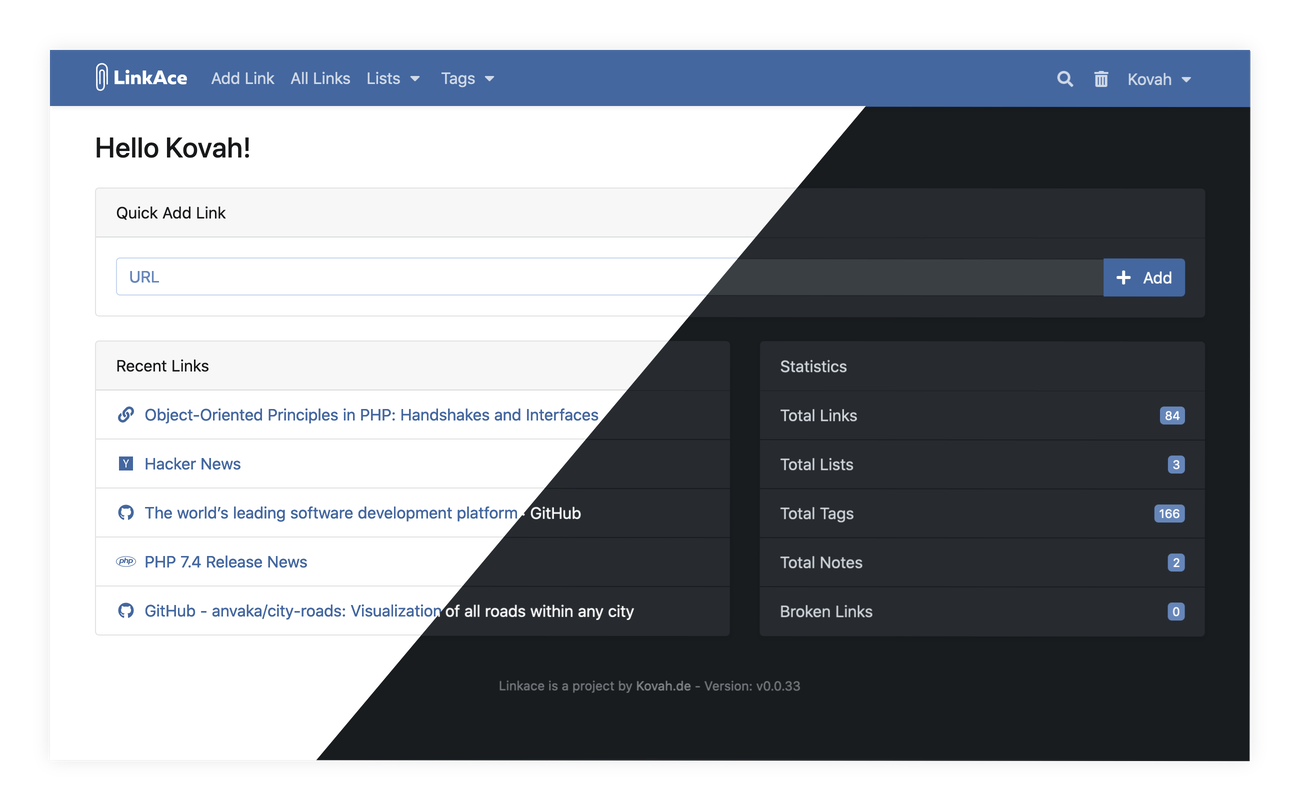Open search using the magnifier icon
This screenshot has width=1300, height=810.
tap(1064, 78)
